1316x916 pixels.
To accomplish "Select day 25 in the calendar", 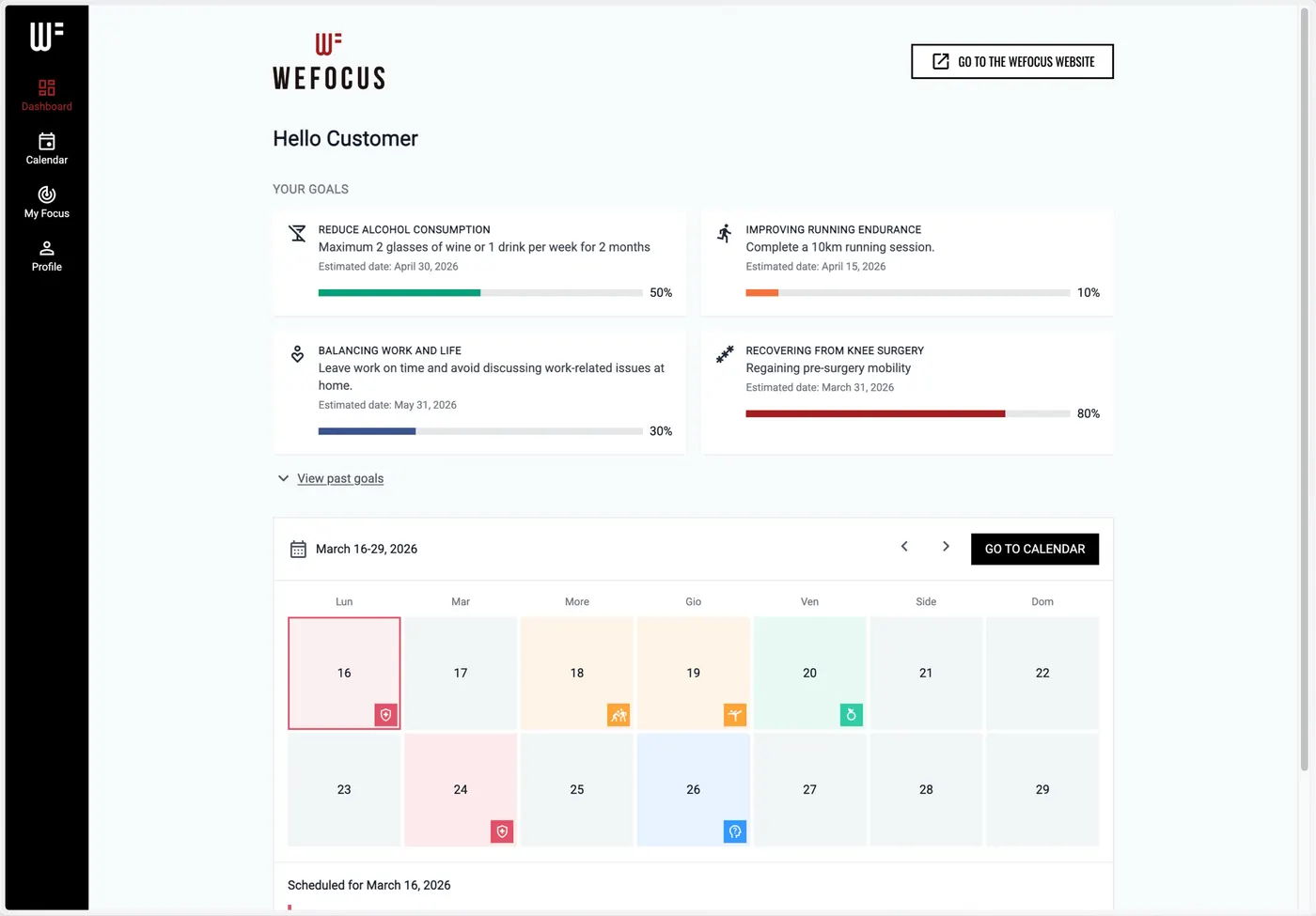I will click(x=577, y=789).
